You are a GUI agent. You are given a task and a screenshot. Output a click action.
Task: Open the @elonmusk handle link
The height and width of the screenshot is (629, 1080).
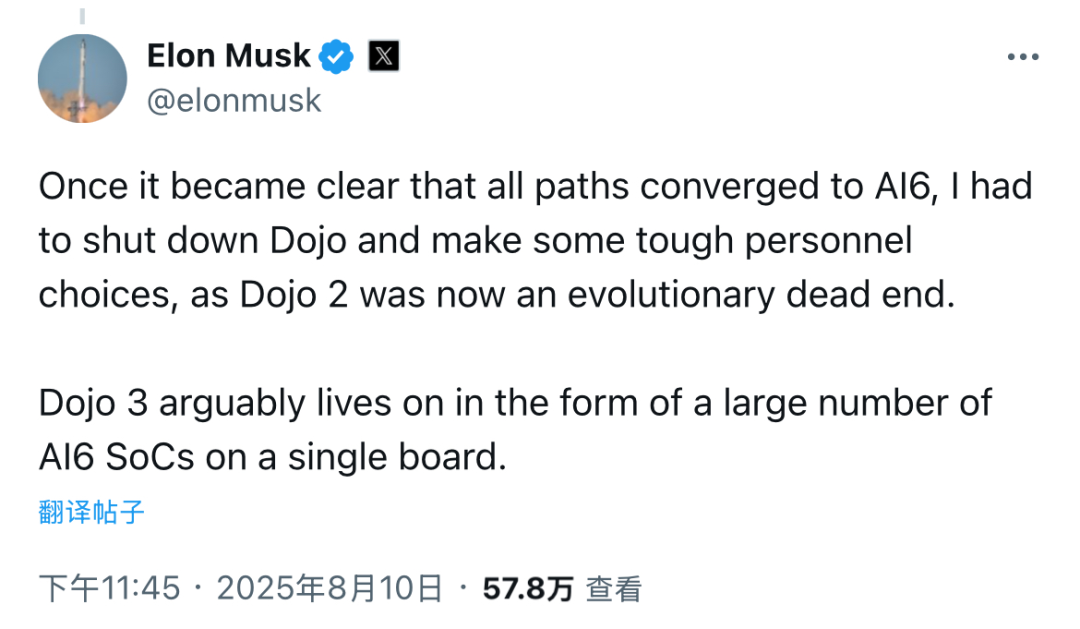tap(234, 100)
